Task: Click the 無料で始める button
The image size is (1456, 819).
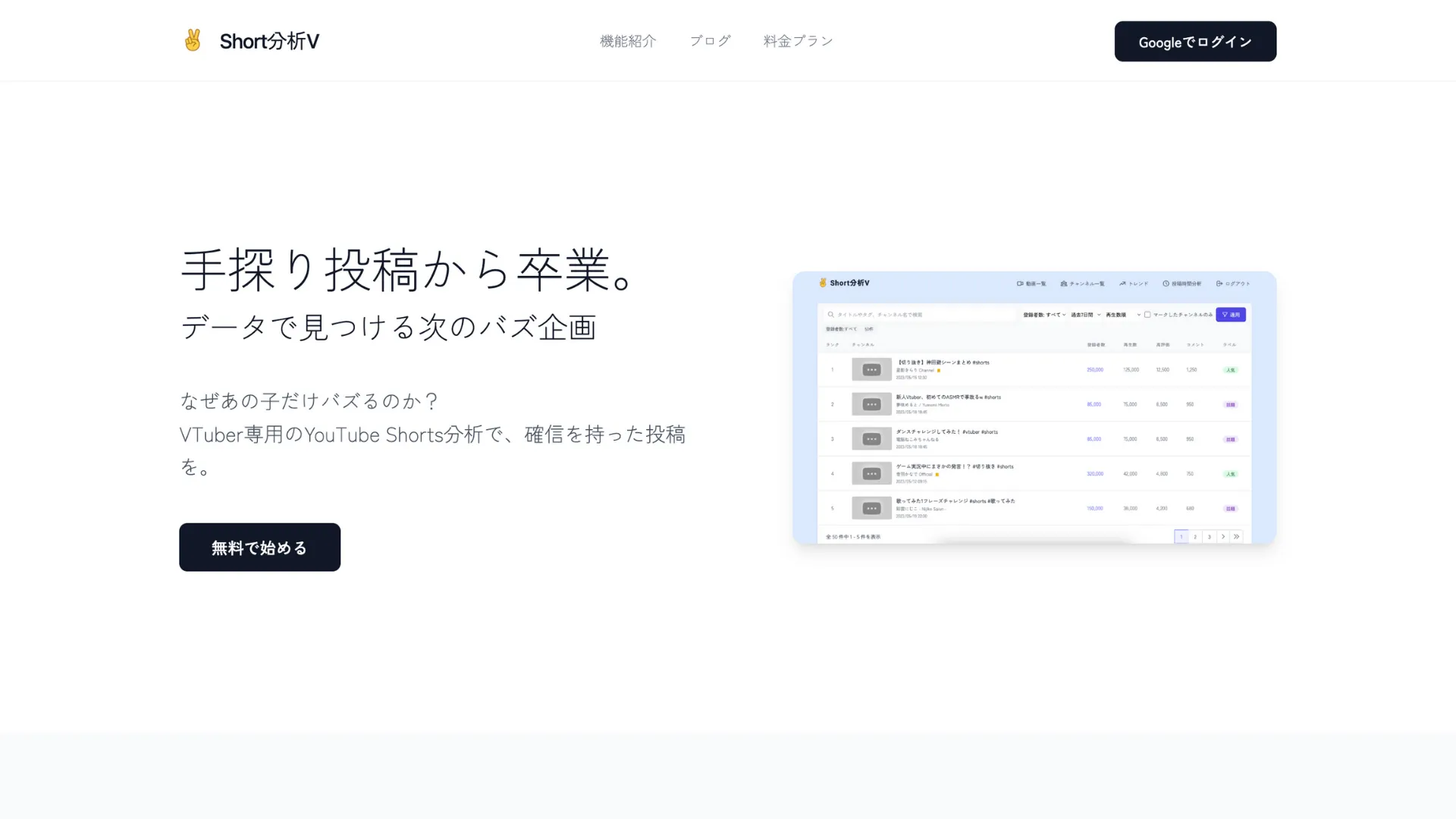Action: [x=259, y=547]
